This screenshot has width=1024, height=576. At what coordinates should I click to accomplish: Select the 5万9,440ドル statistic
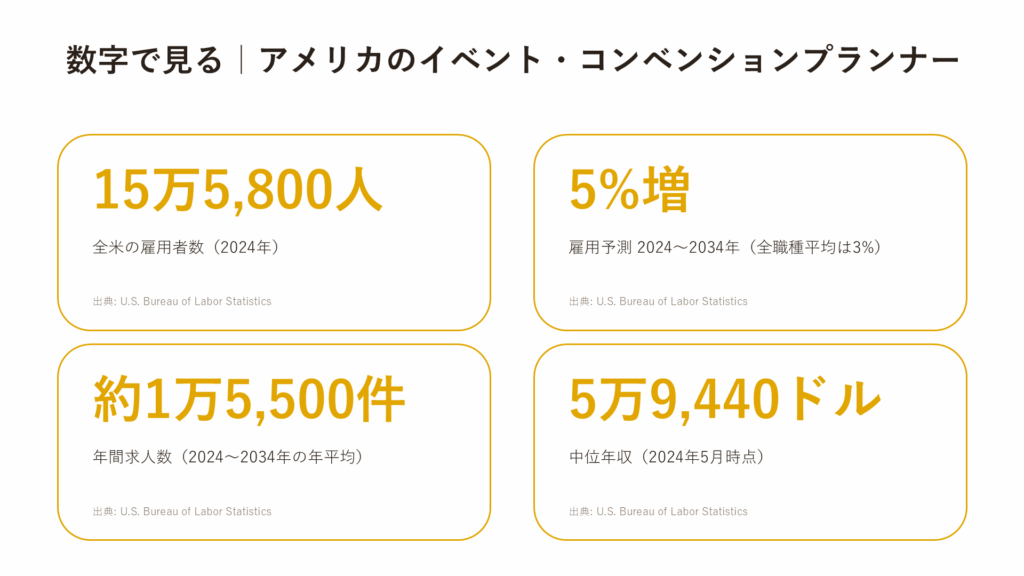click(x=726, y=399)
